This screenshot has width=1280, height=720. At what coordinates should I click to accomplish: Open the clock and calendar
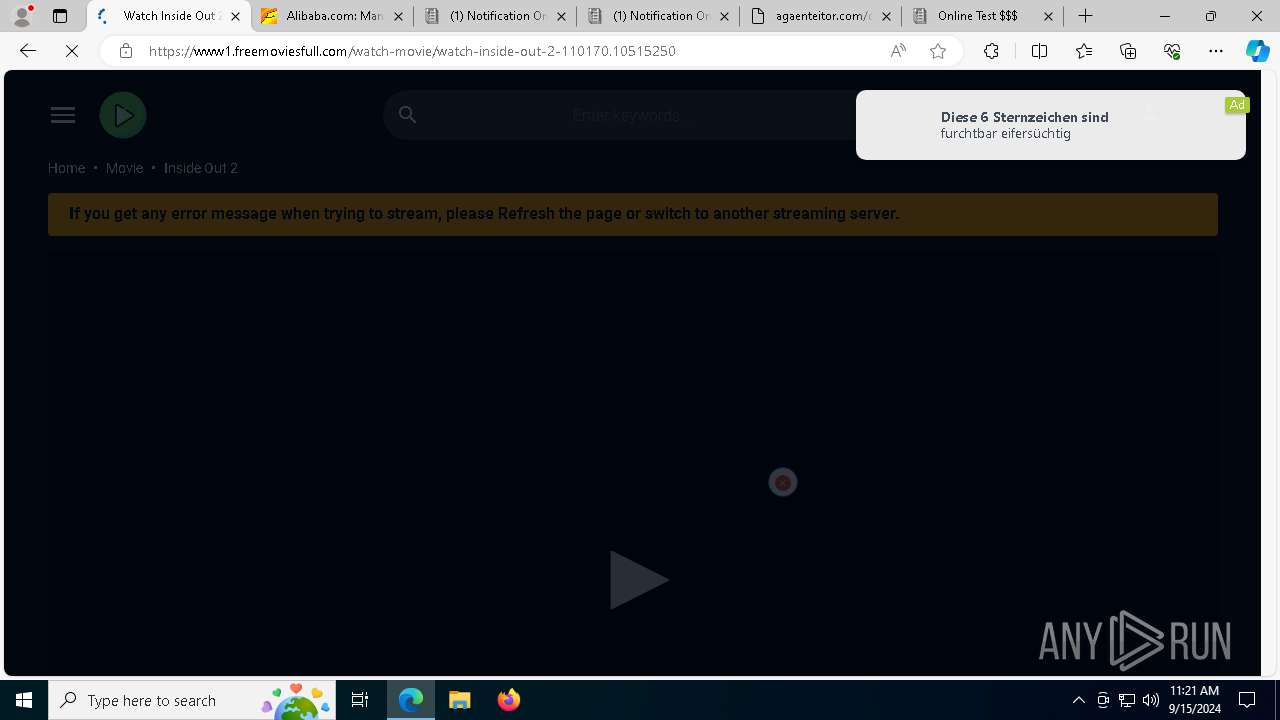[x=1195, y=700]
